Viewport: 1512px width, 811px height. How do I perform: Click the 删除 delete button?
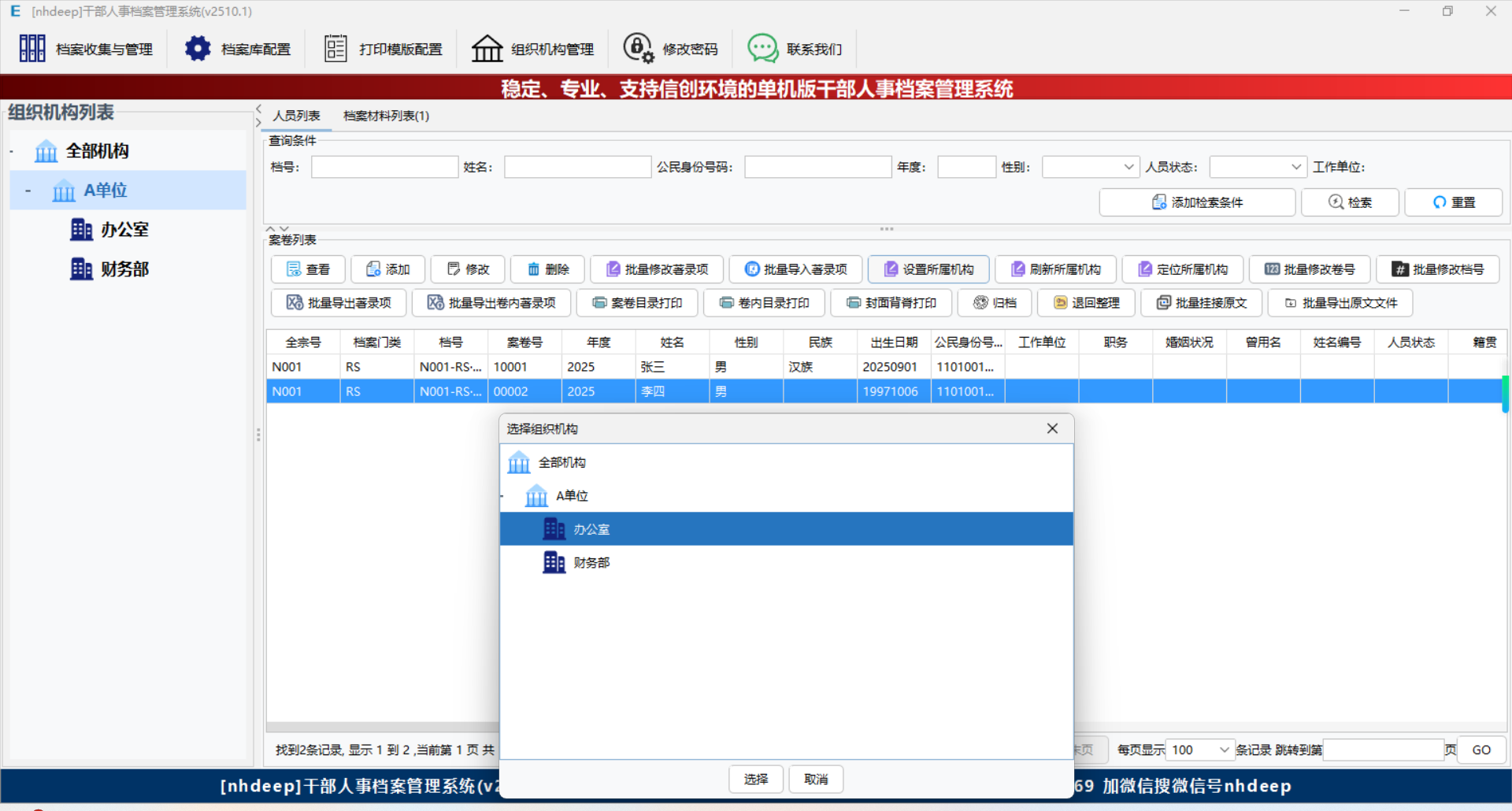click(x=547, y=268)
